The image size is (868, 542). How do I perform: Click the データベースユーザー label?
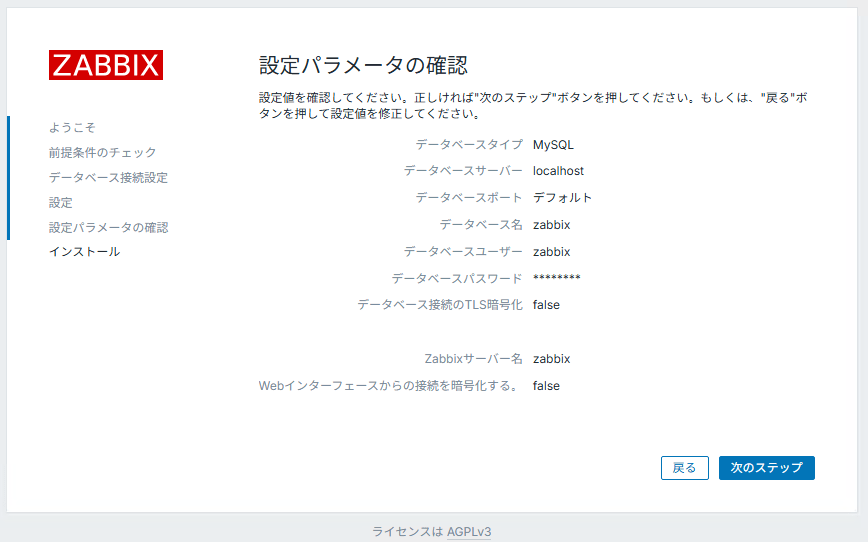coord(462,252)
